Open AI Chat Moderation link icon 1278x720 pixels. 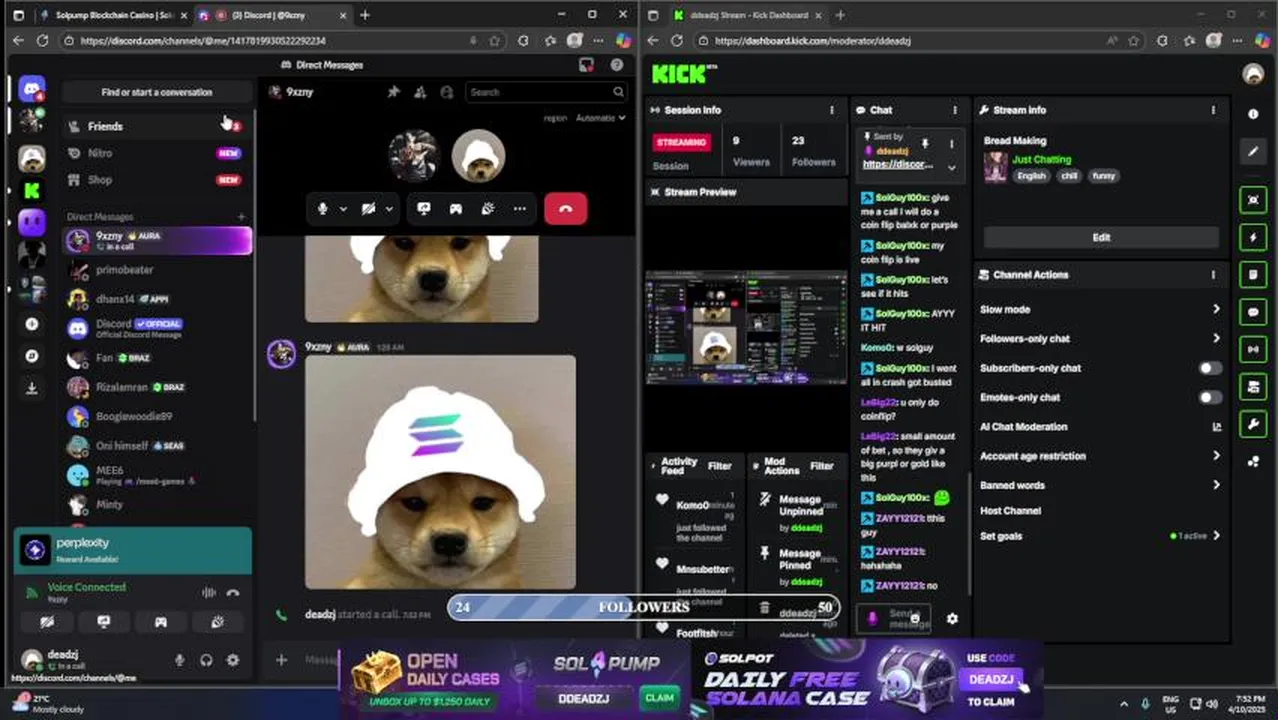(x=1216, y=427)
